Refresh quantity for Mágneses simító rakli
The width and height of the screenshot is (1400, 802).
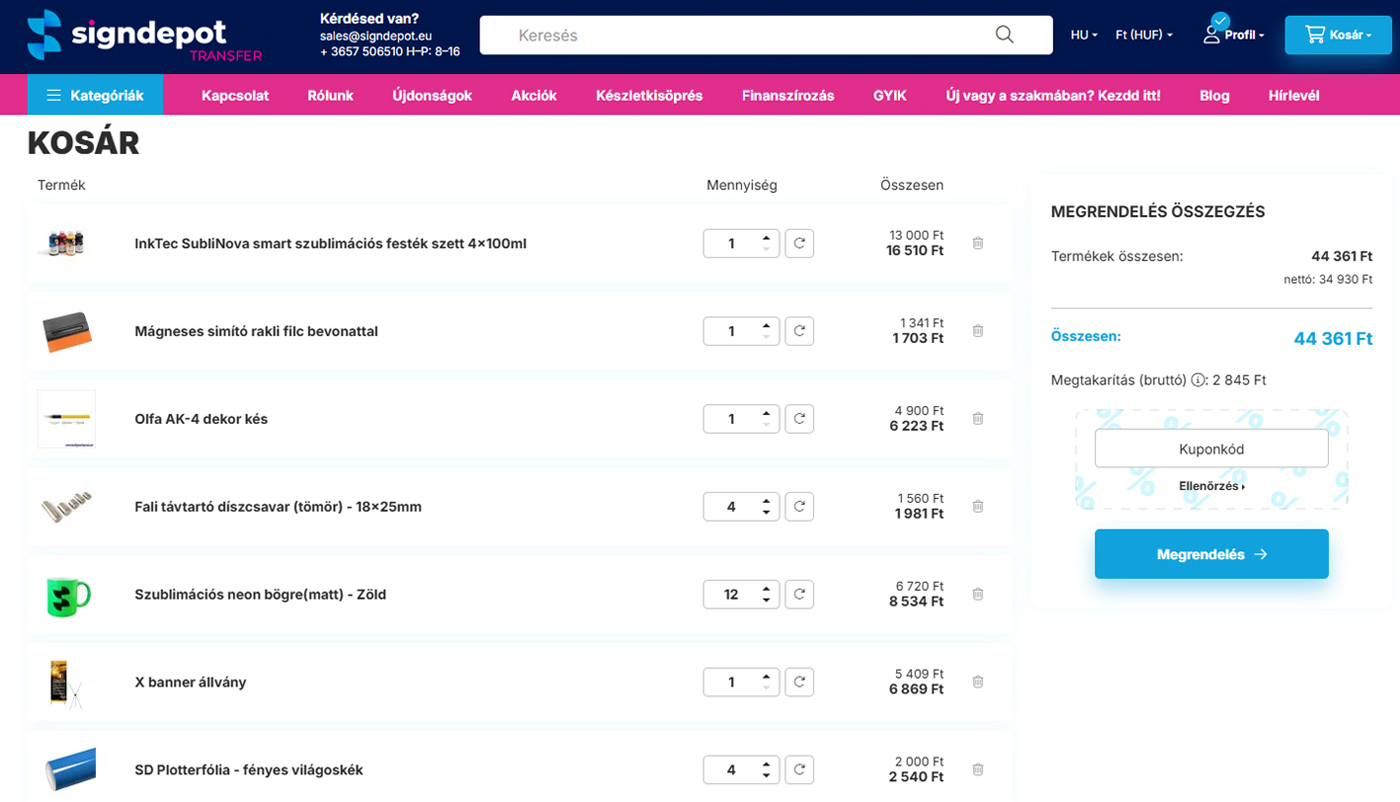pyautogui.click(x=799, y=331)
